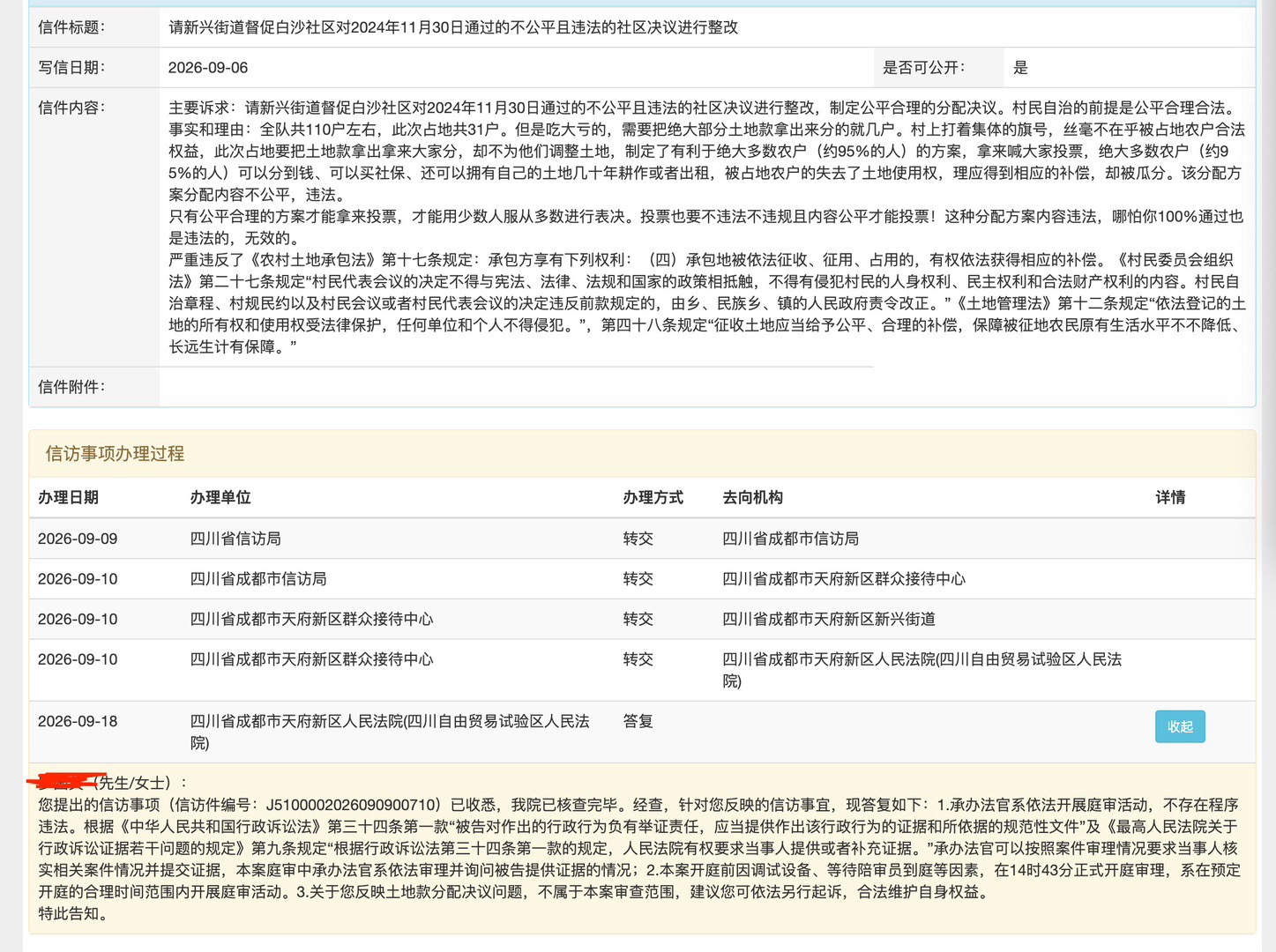Click the 信件内容 label
The height and width of the screenshot is (952, 1276).
pos(71,108)
